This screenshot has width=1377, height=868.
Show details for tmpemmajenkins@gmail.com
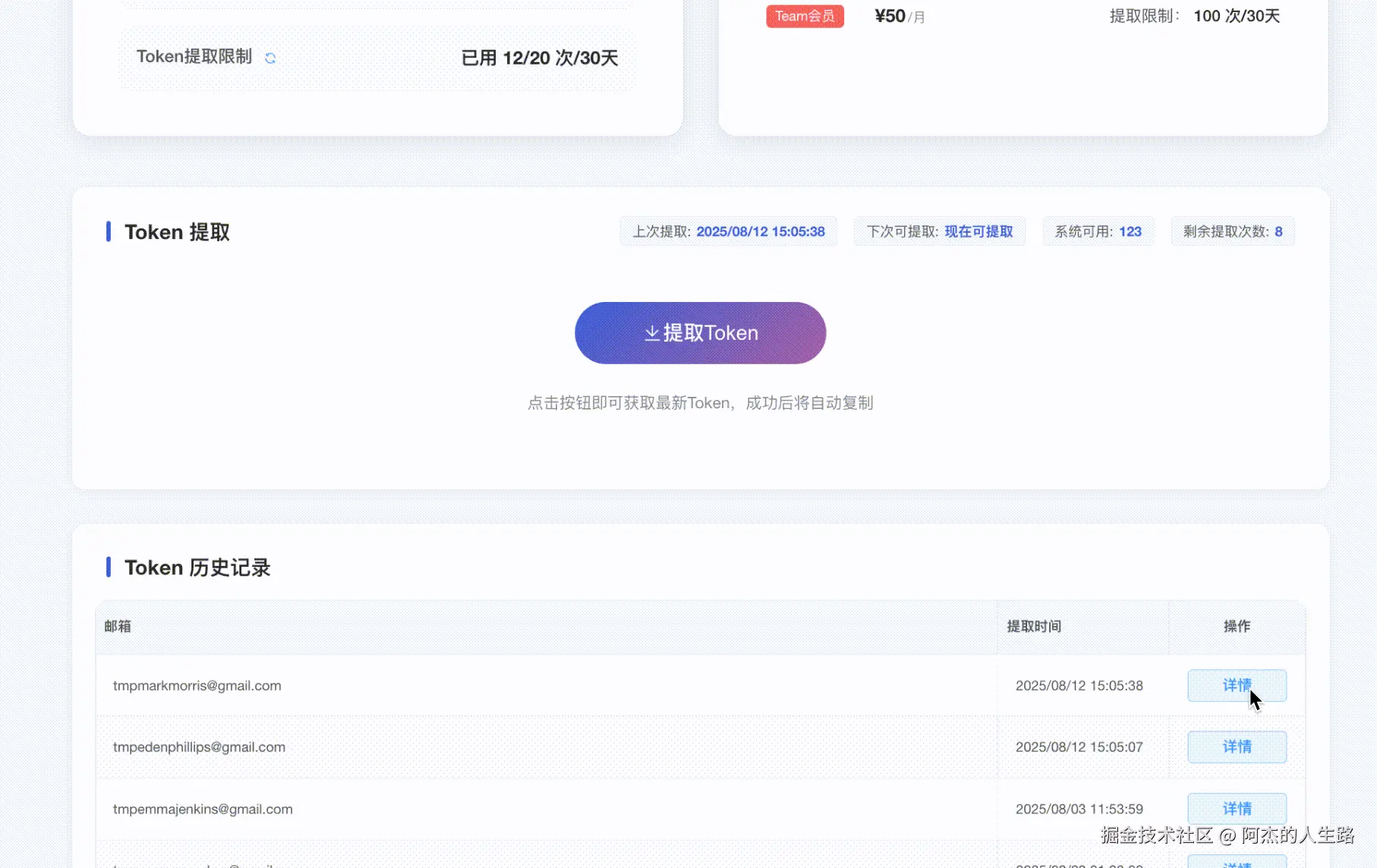tap(1236, 808)
